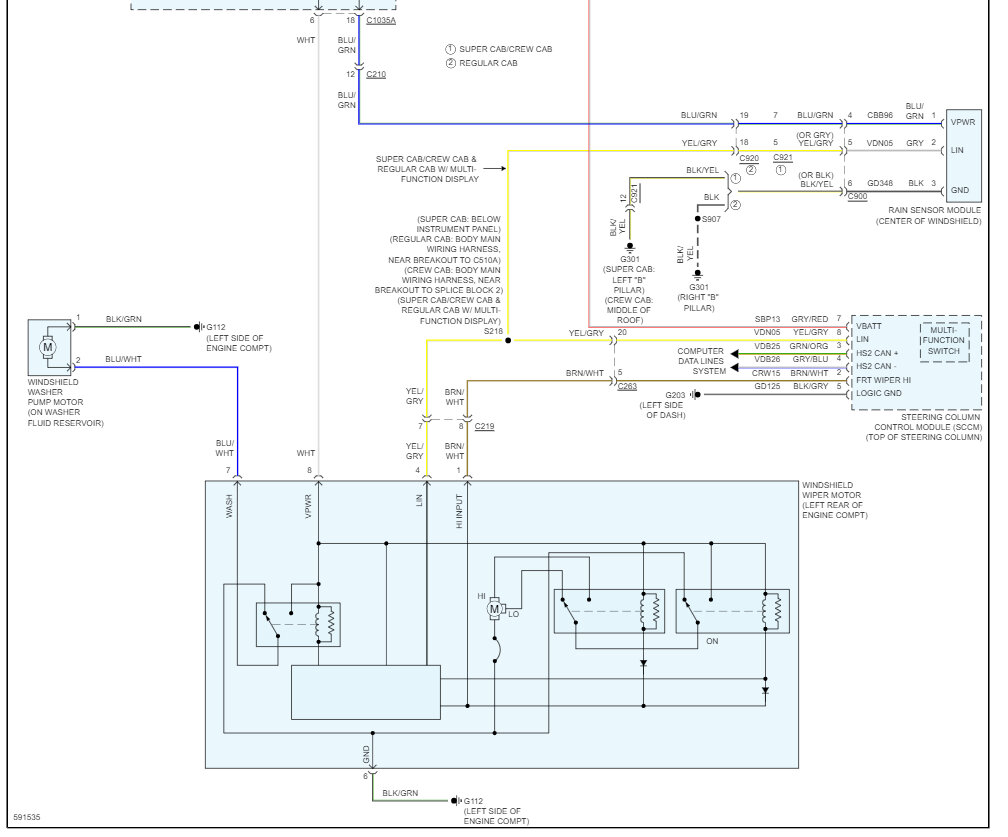The height and width of the screenshot is (837, 1008).
Task: Expand connector C210 information
Action: point(374,74)
